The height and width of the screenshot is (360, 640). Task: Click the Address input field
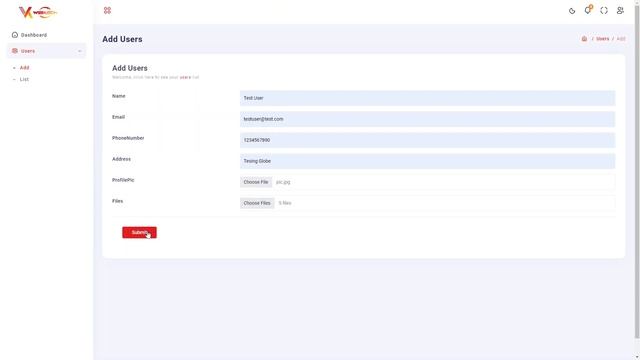(427, 161)
